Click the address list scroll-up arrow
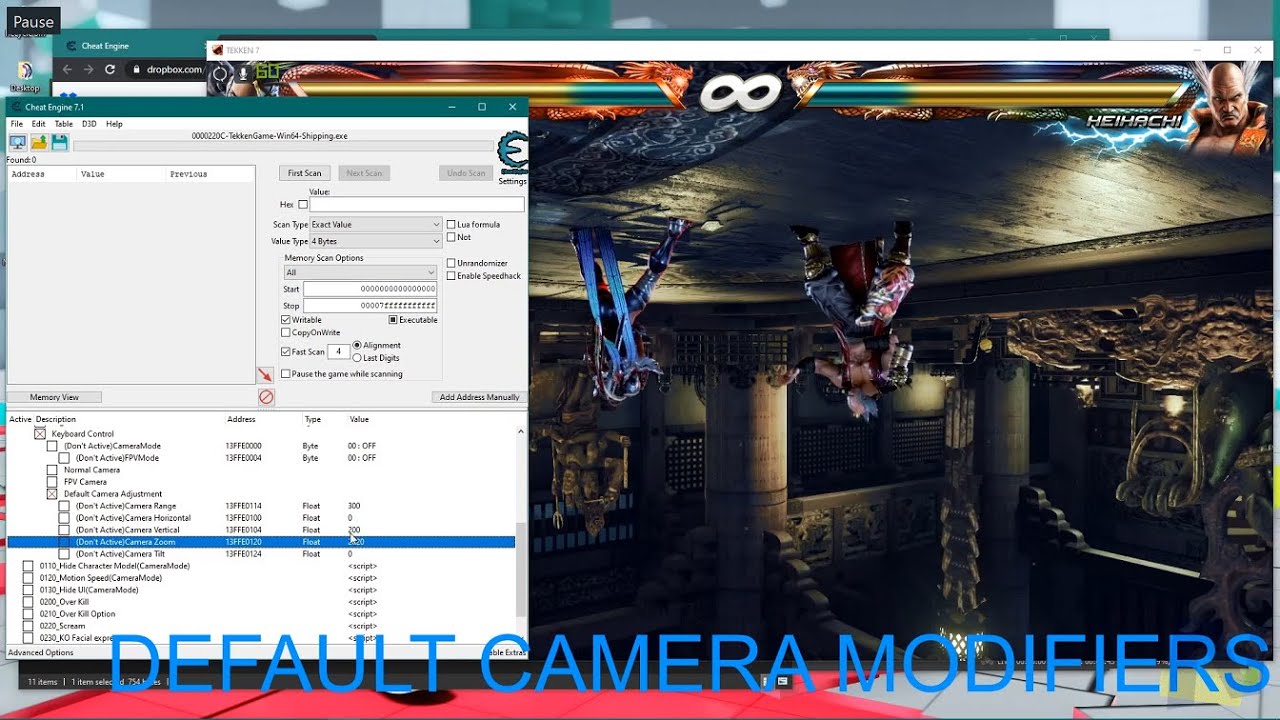 click(520, 431)
